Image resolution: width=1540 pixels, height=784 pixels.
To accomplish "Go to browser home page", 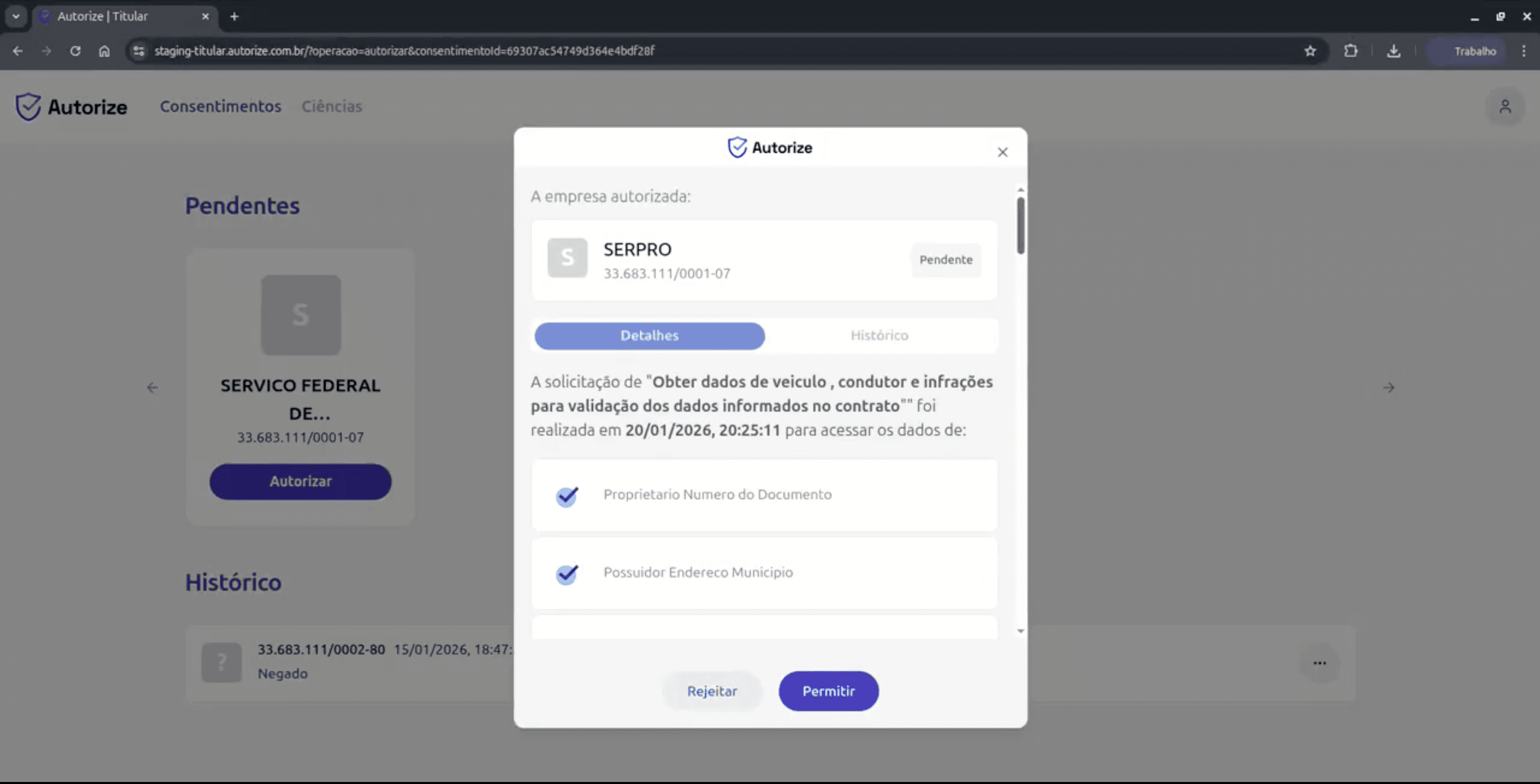I will pyautogui.click(x=104, y=51).
